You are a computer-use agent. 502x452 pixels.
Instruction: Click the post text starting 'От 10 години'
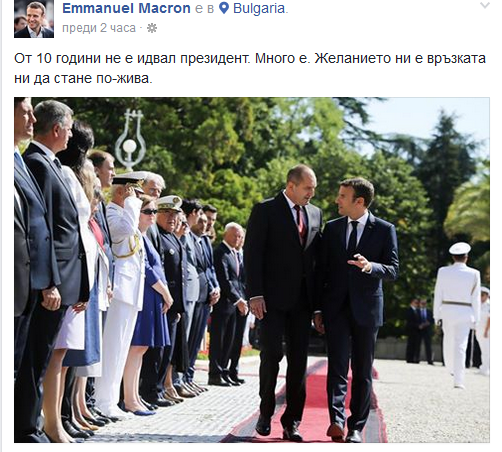click(250, 68)
